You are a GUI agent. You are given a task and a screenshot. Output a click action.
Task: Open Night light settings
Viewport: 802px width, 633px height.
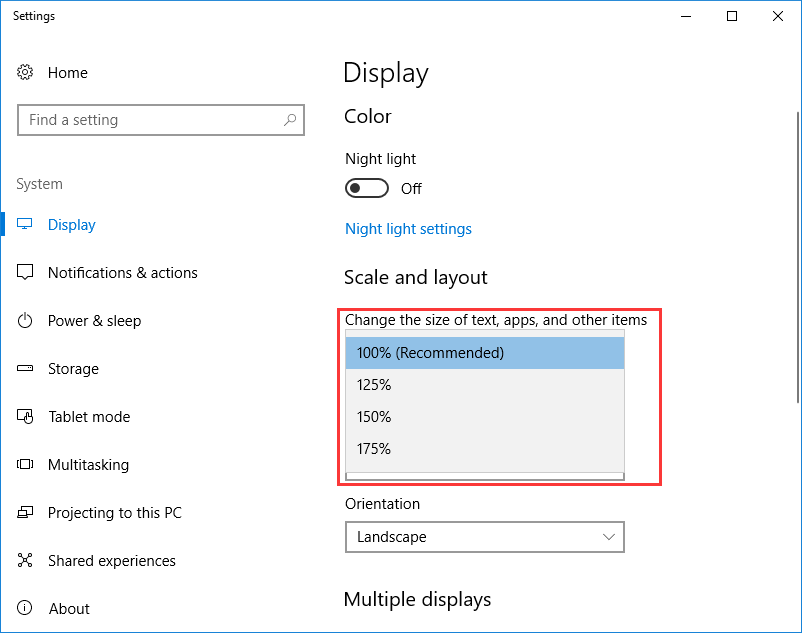coord(408,228)
